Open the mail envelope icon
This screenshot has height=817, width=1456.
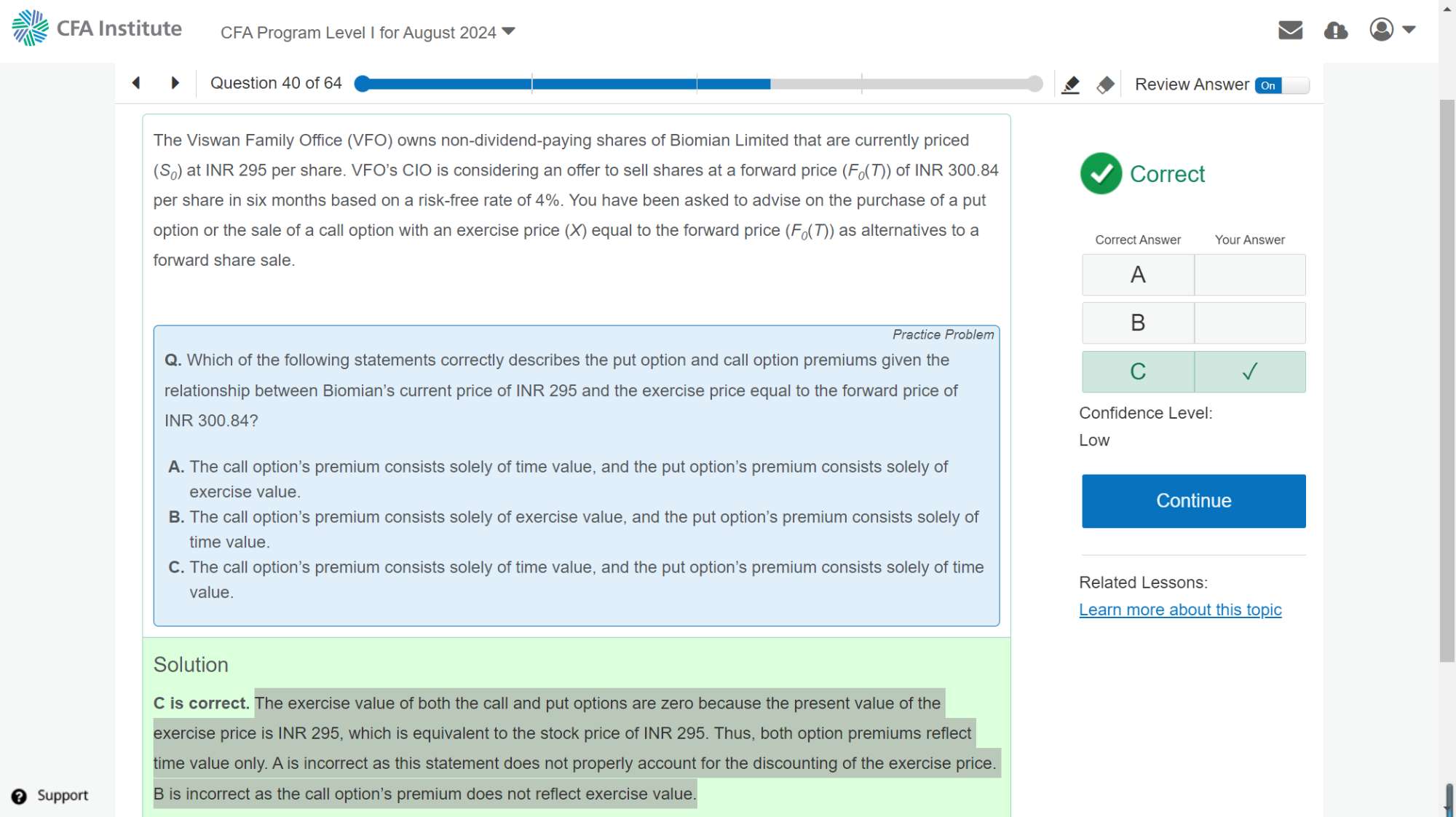tap(1290, 30)
